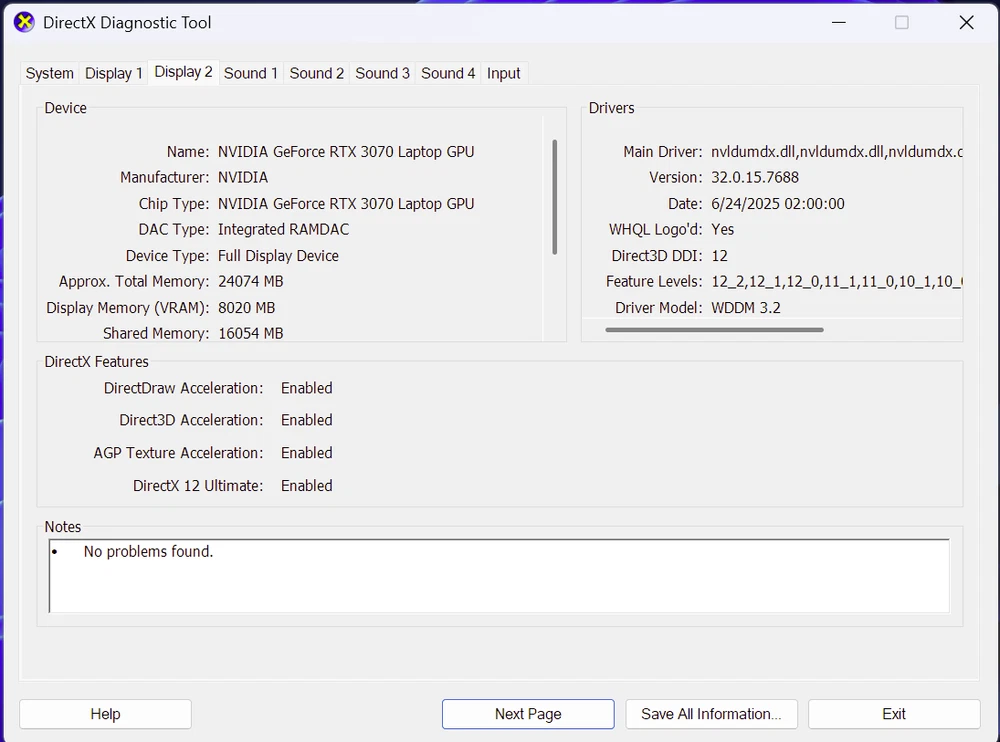This screenshot has height=742, width=1000.
Task: Click Save All Information button
Action: 711,714
